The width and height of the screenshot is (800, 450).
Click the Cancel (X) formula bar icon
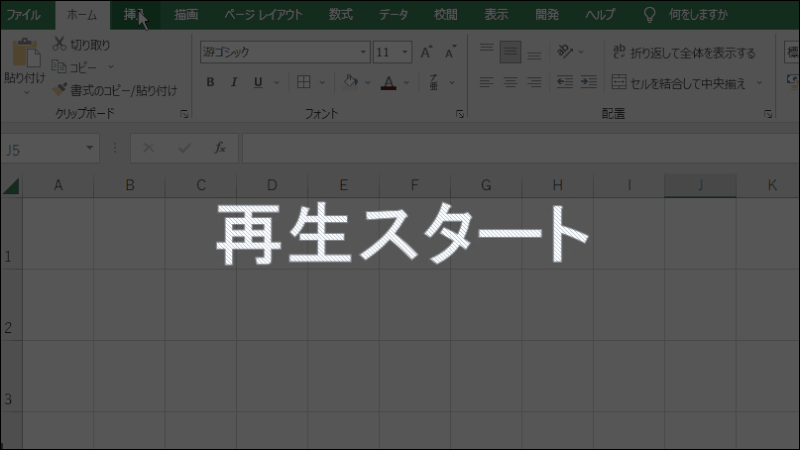click(148, 148)
